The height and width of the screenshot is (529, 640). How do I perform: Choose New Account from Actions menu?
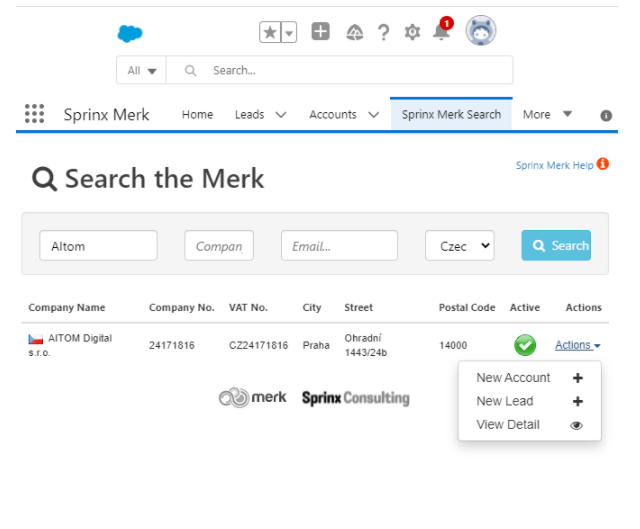tap(513, 378)
